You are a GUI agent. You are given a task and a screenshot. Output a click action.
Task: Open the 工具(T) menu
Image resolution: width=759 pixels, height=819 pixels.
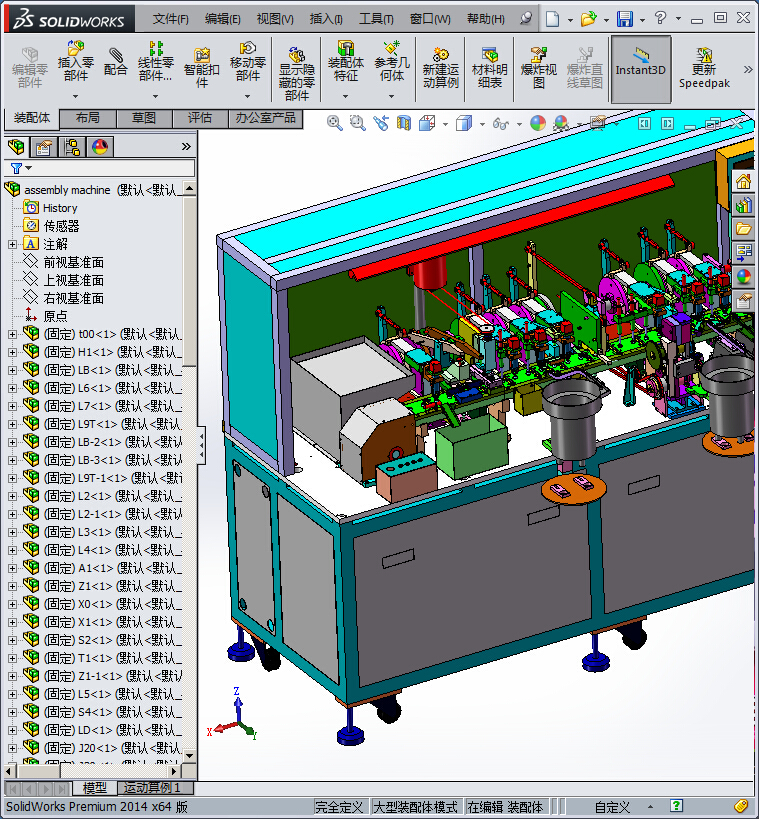376,19
